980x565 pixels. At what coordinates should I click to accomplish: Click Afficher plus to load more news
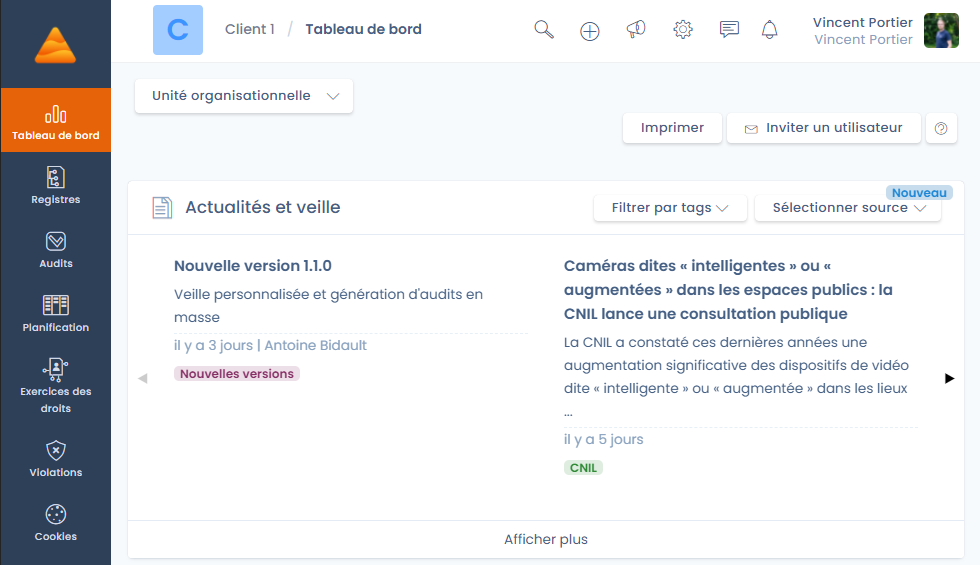[x=545, y=539]
